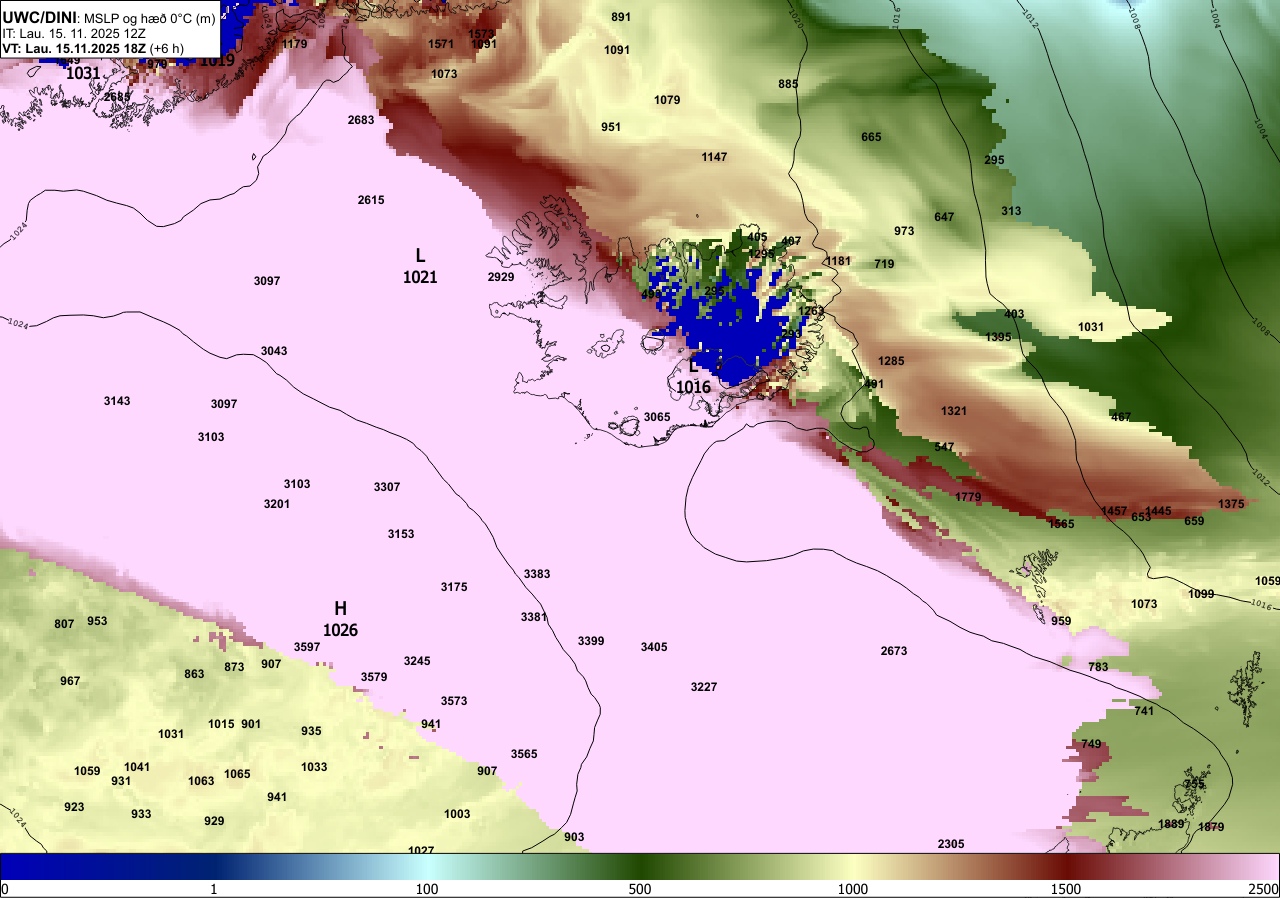
Task: Select the 1003 height value
Action: (x=457, y=814)
